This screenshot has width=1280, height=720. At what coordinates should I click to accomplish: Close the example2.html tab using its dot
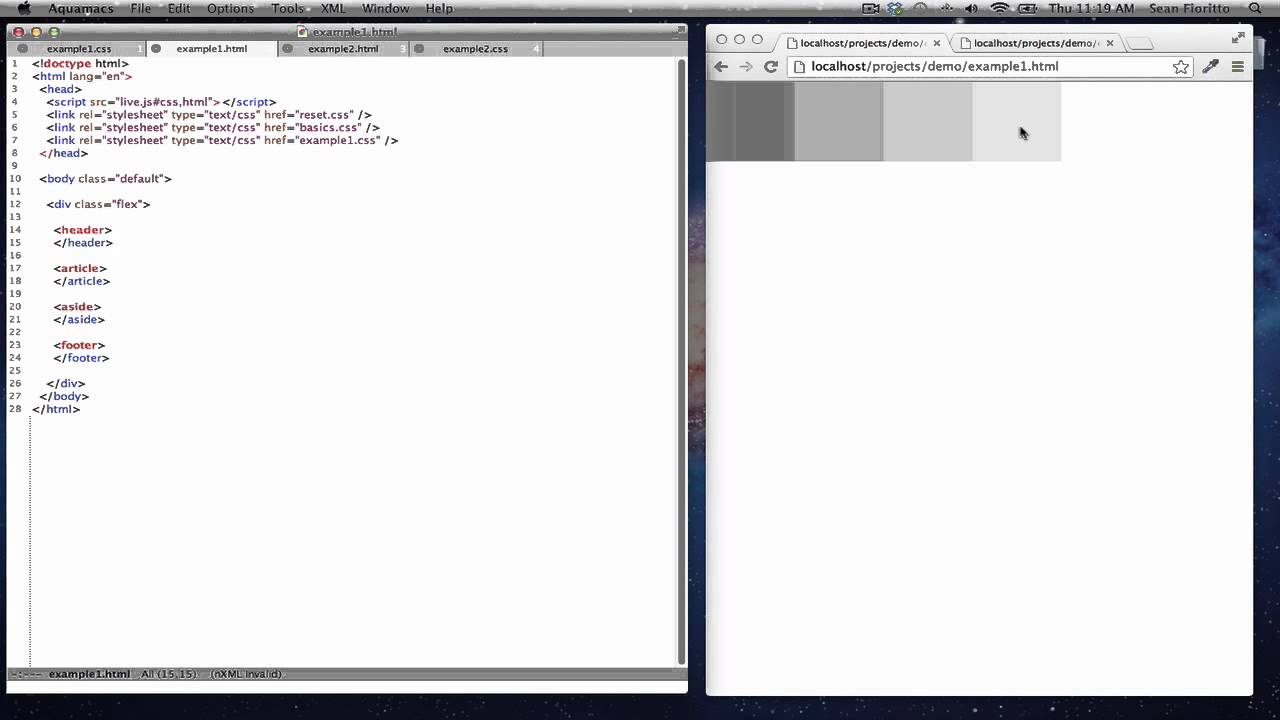[x=288, y=49]
